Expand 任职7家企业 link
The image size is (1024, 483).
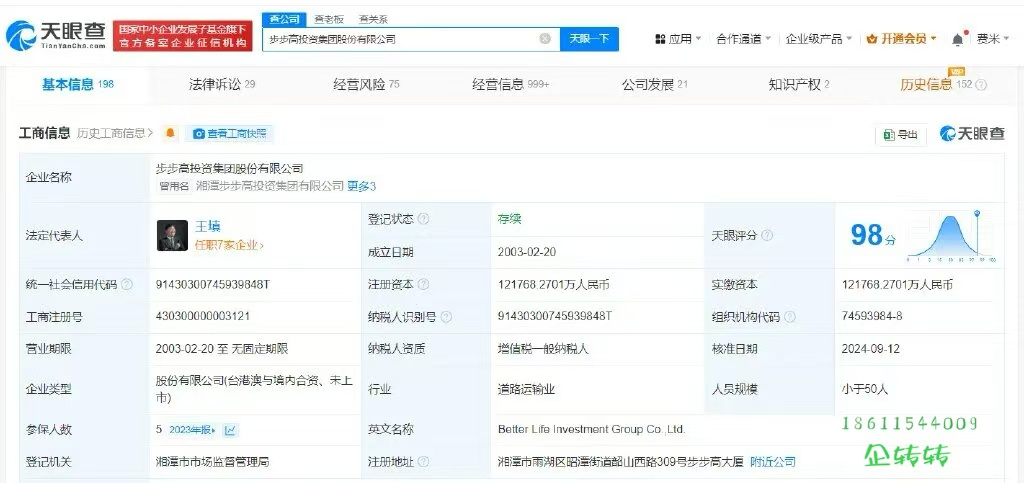coord(229,245)
